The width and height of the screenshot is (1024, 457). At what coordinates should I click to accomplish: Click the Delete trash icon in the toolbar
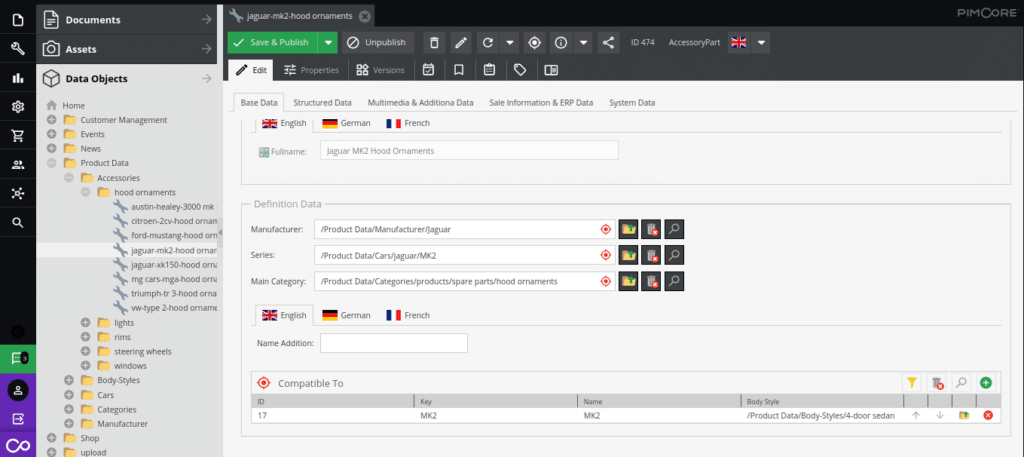pyautogui.click(x=434, y=42)
